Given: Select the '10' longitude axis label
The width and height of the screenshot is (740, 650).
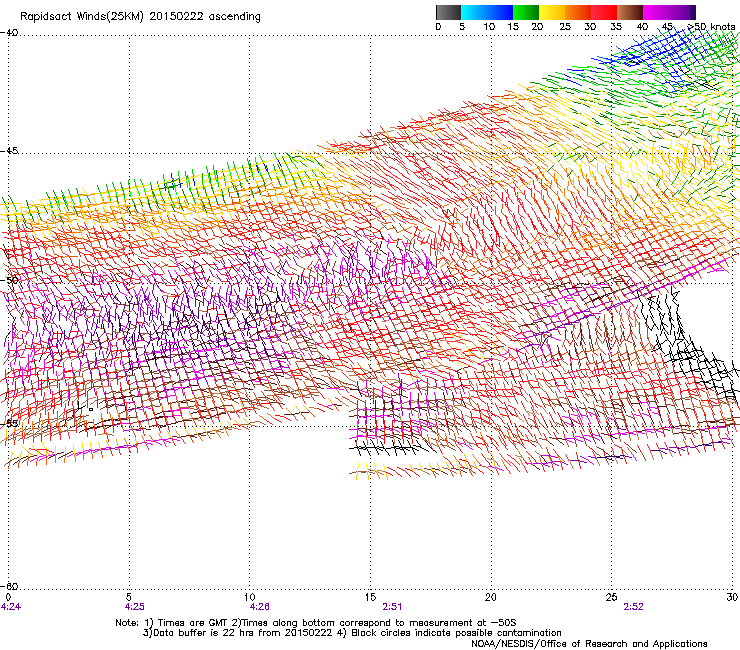Looking at the screenshot, I should click(x=250, y=597).
